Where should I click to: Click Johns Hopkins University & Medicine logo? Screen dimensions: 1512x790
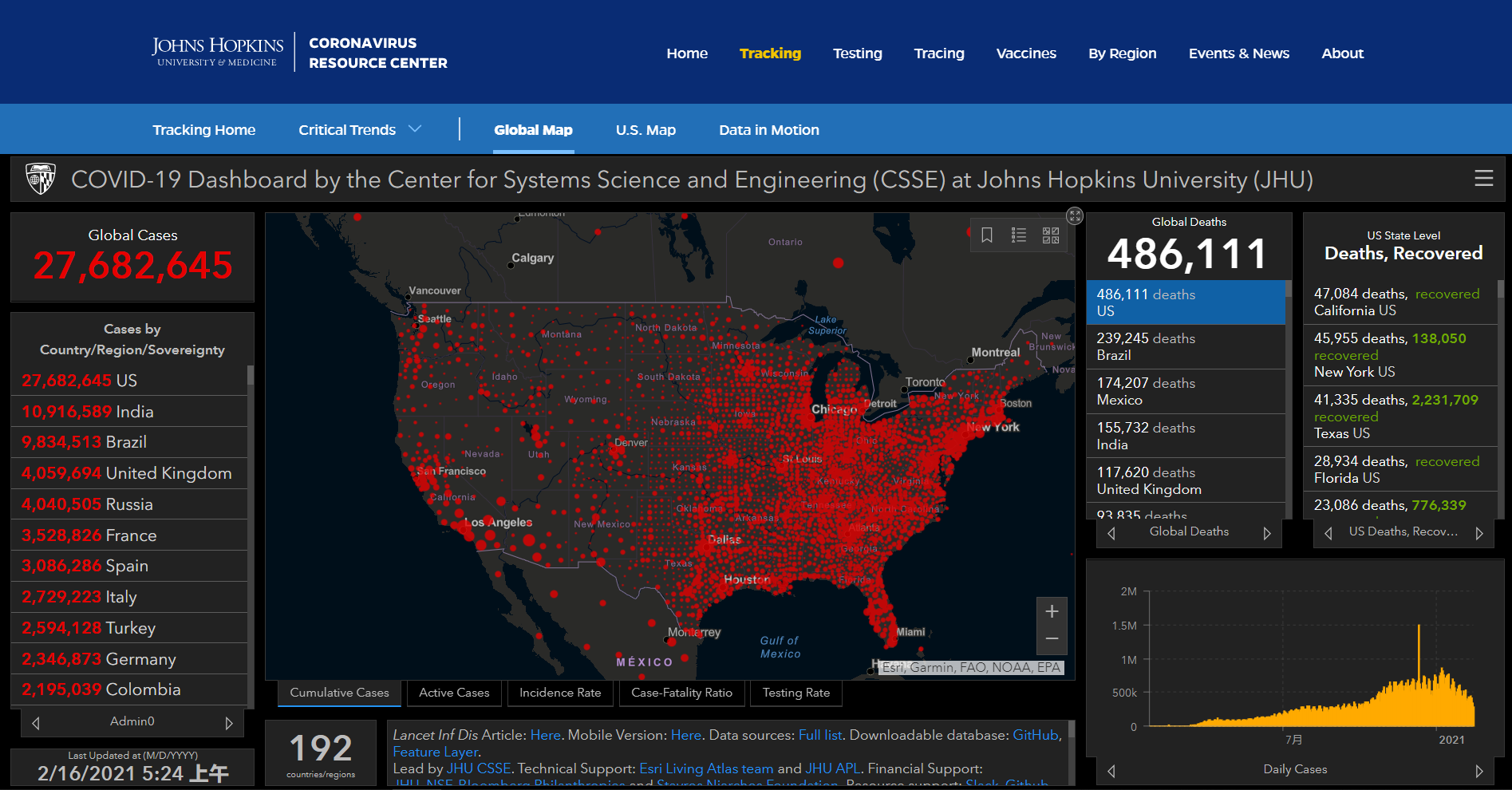coord(218,51)
